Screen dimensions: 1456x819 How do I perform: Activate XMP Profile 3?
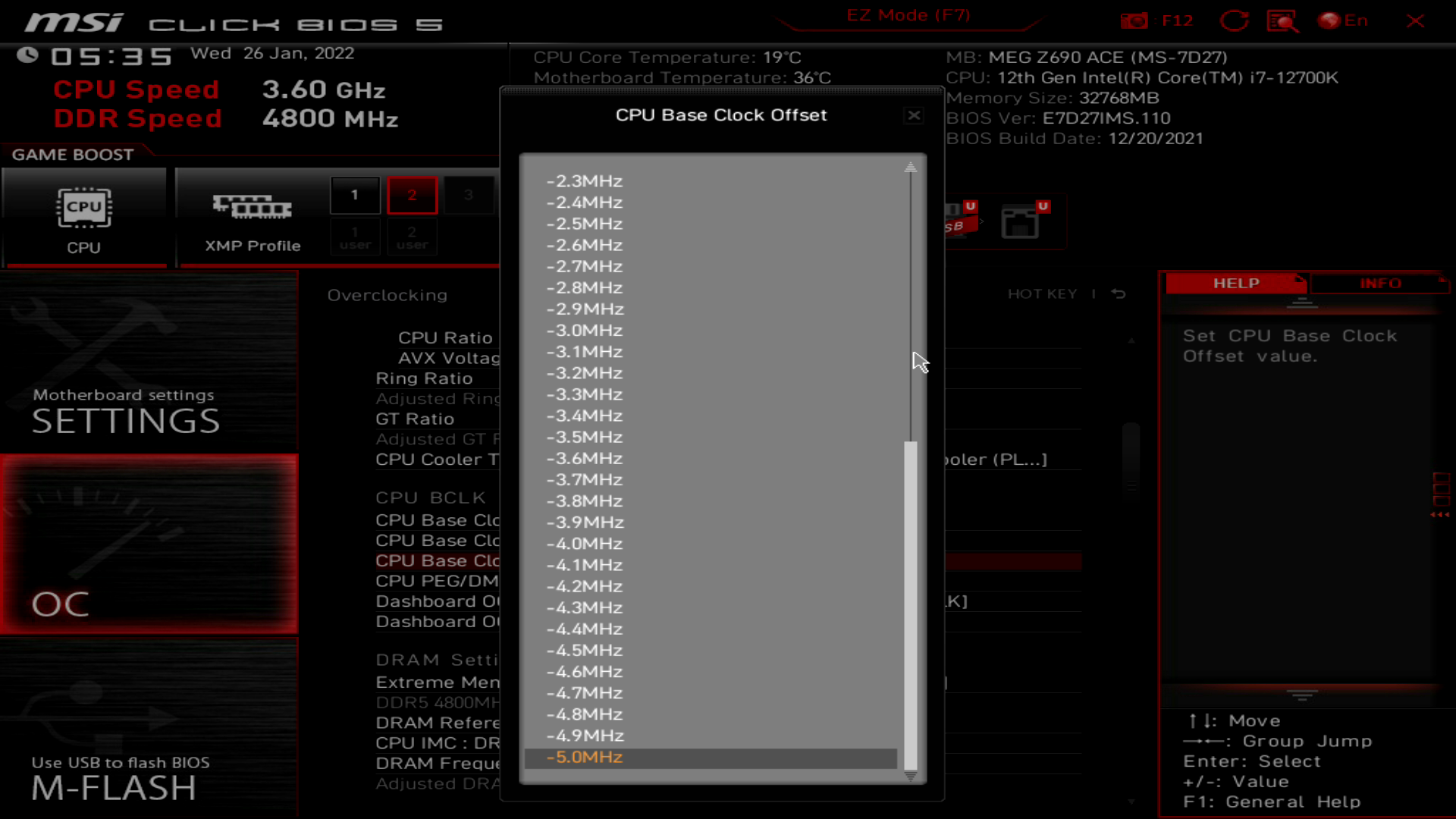(x=469, y=195)
